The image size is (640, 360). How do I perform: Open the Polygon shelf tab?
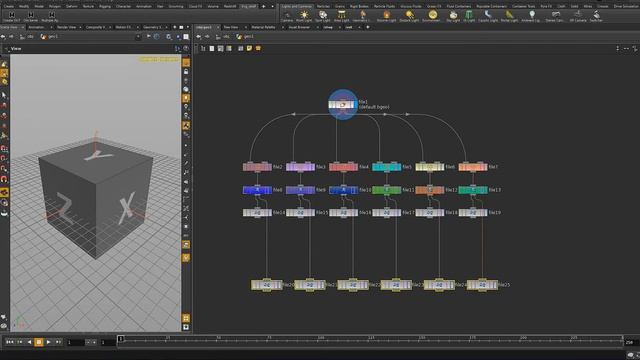tap(55, 7)
